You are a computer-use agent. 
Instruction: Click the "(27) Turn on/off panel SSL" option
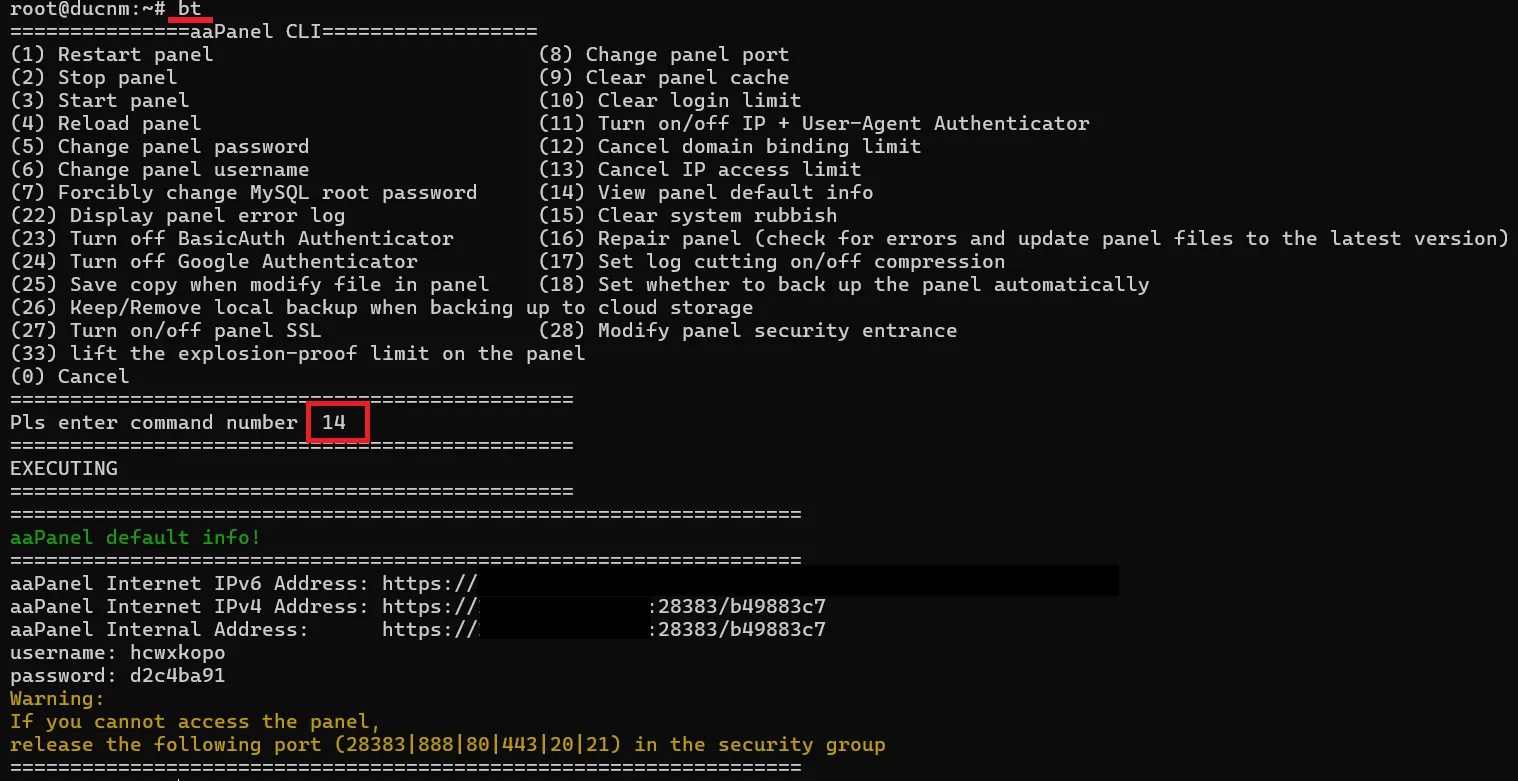pos(165,330)
